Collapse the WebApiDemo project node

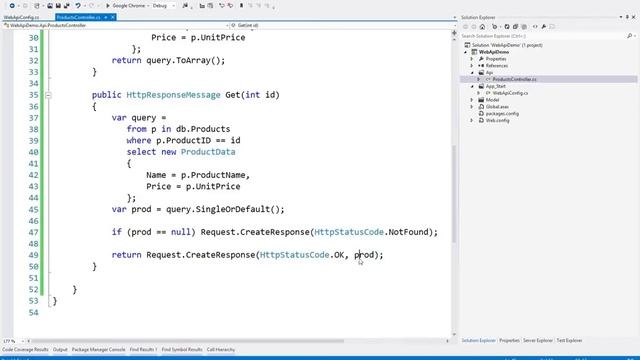[x=466, y=52]
